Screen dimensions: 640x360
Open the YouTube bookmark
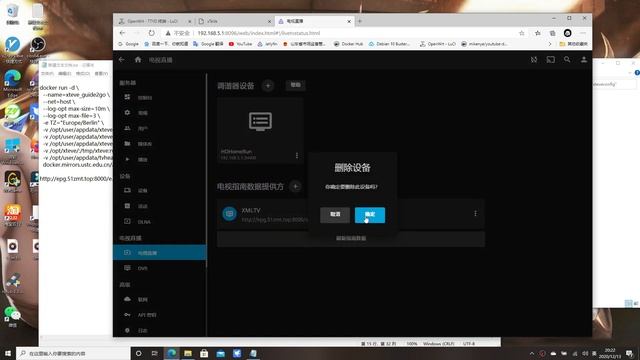pyautogui.click(x=240, y=44)
